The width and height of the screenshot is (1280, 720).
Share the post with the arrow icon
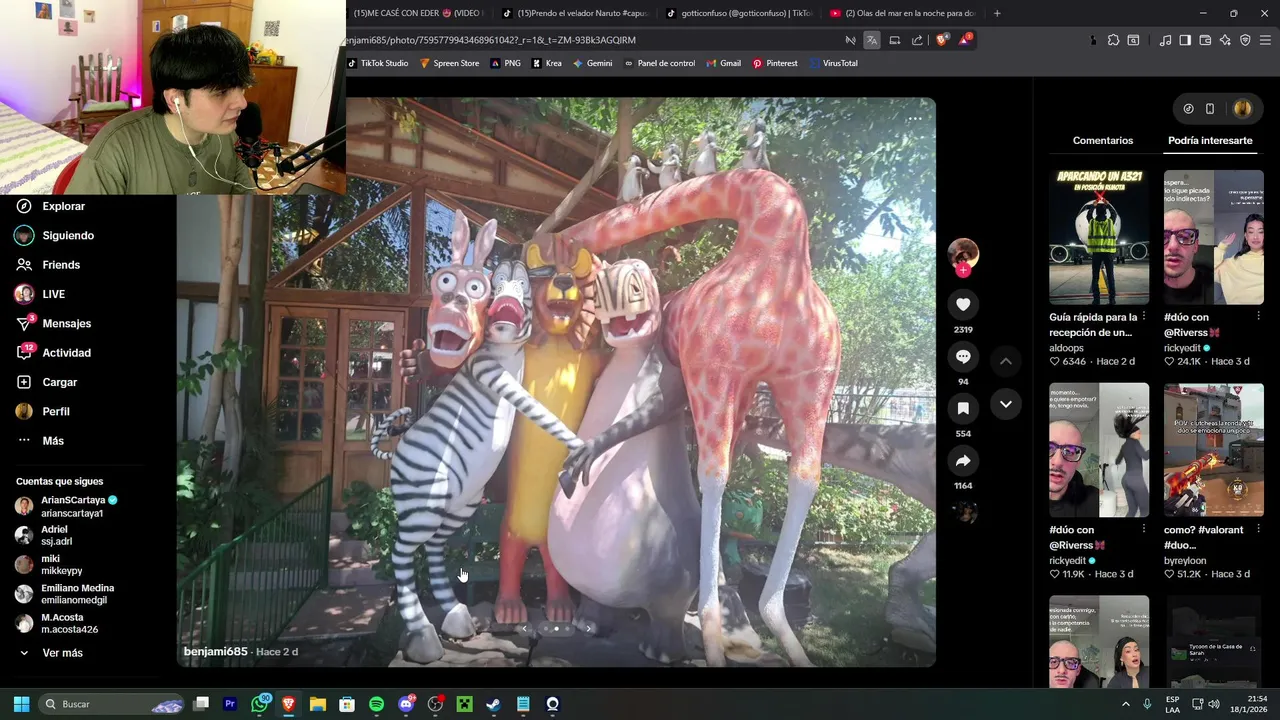[x=963, y=460]
